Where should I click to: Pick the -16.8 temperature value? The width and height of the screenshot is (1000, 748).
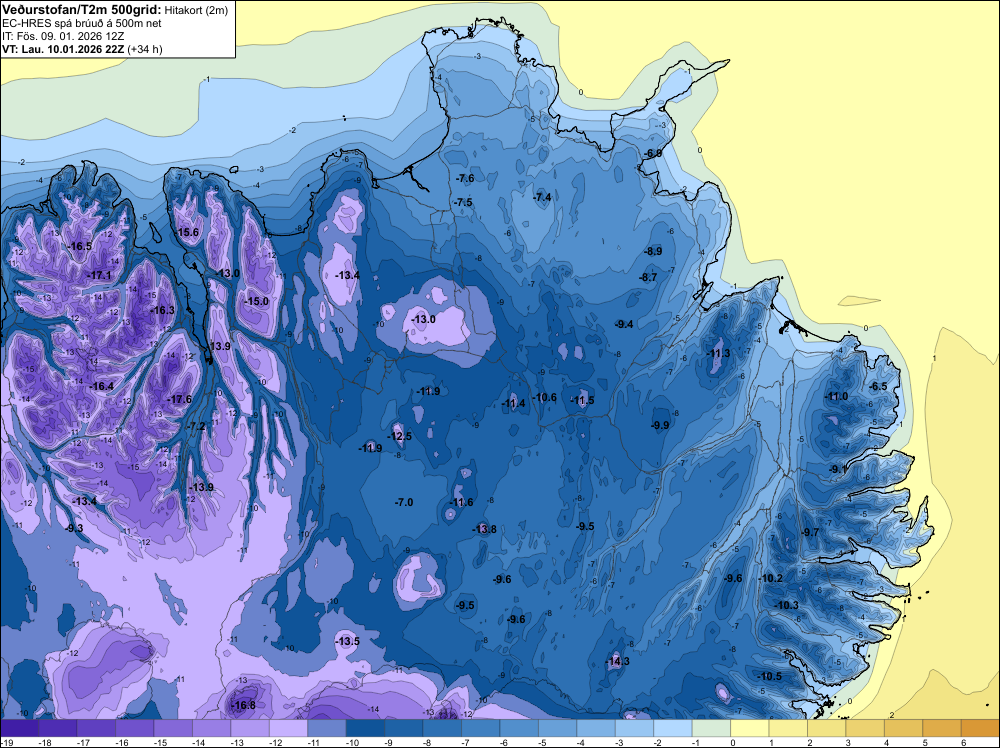(243, 705)
